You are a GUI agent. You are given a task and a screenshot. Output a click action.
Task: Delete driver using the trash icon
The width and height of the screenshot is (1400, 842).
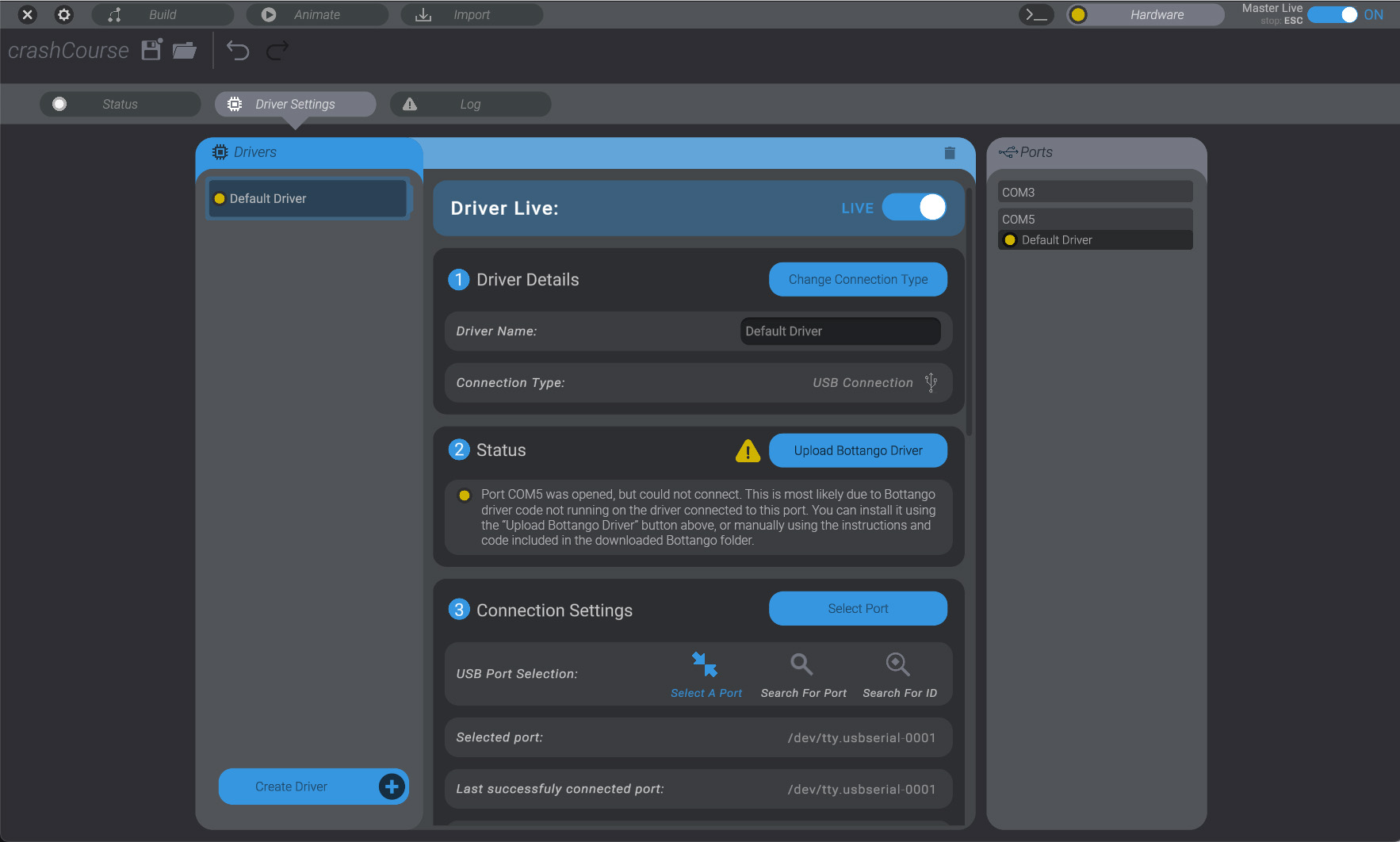(x=950, y=152)
